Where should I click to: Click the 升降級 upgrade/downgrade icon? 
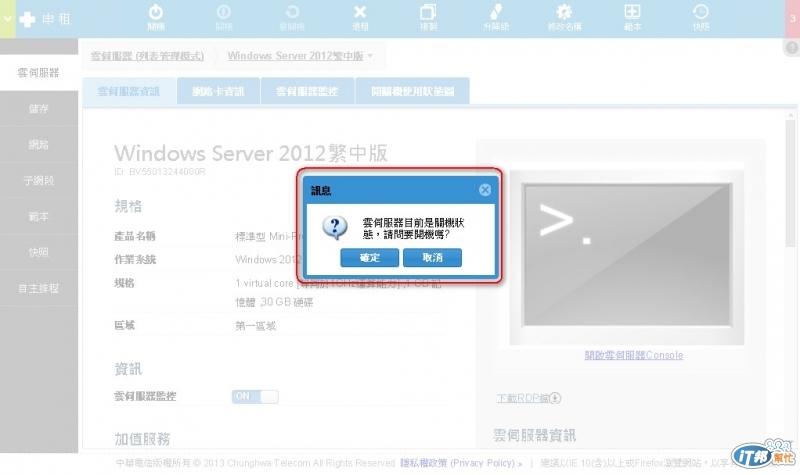coord(496,17)
